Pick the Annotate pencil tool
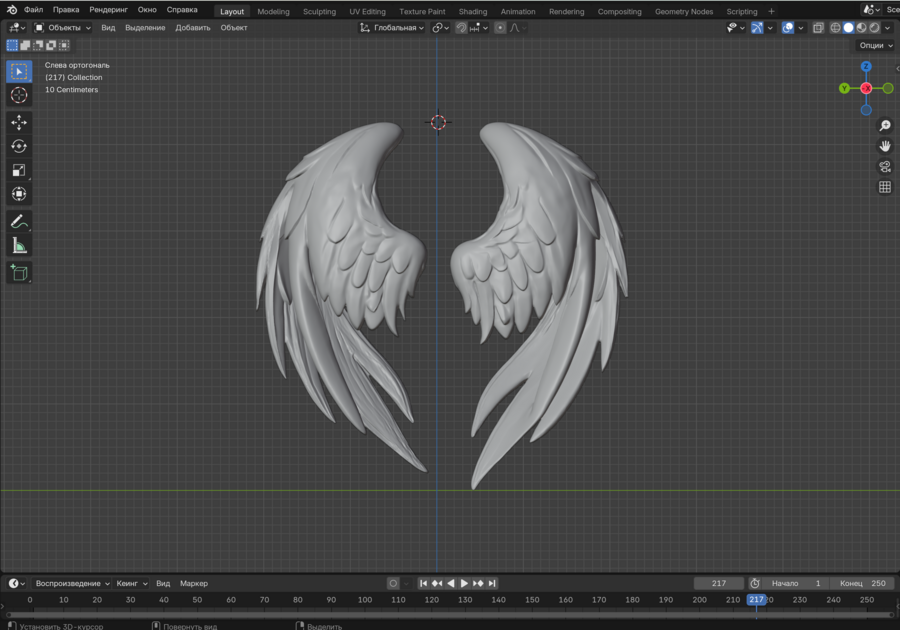This screenshot has width=900, height=630. pos(19,221)
